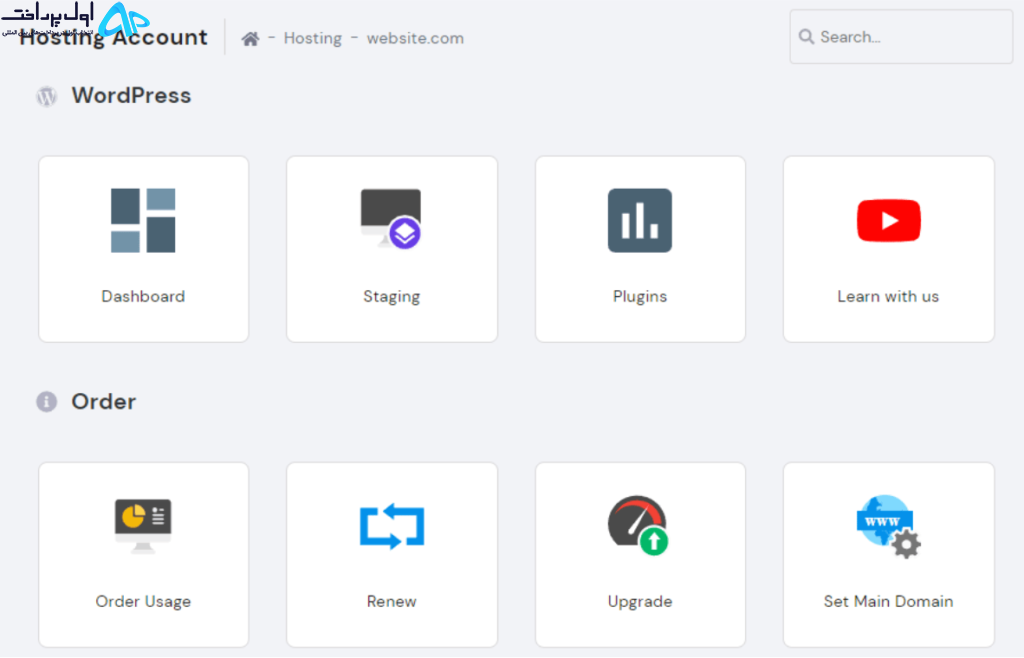1024x658 pixels.
Task: Click the Renew label text
Action: (391, 601)
